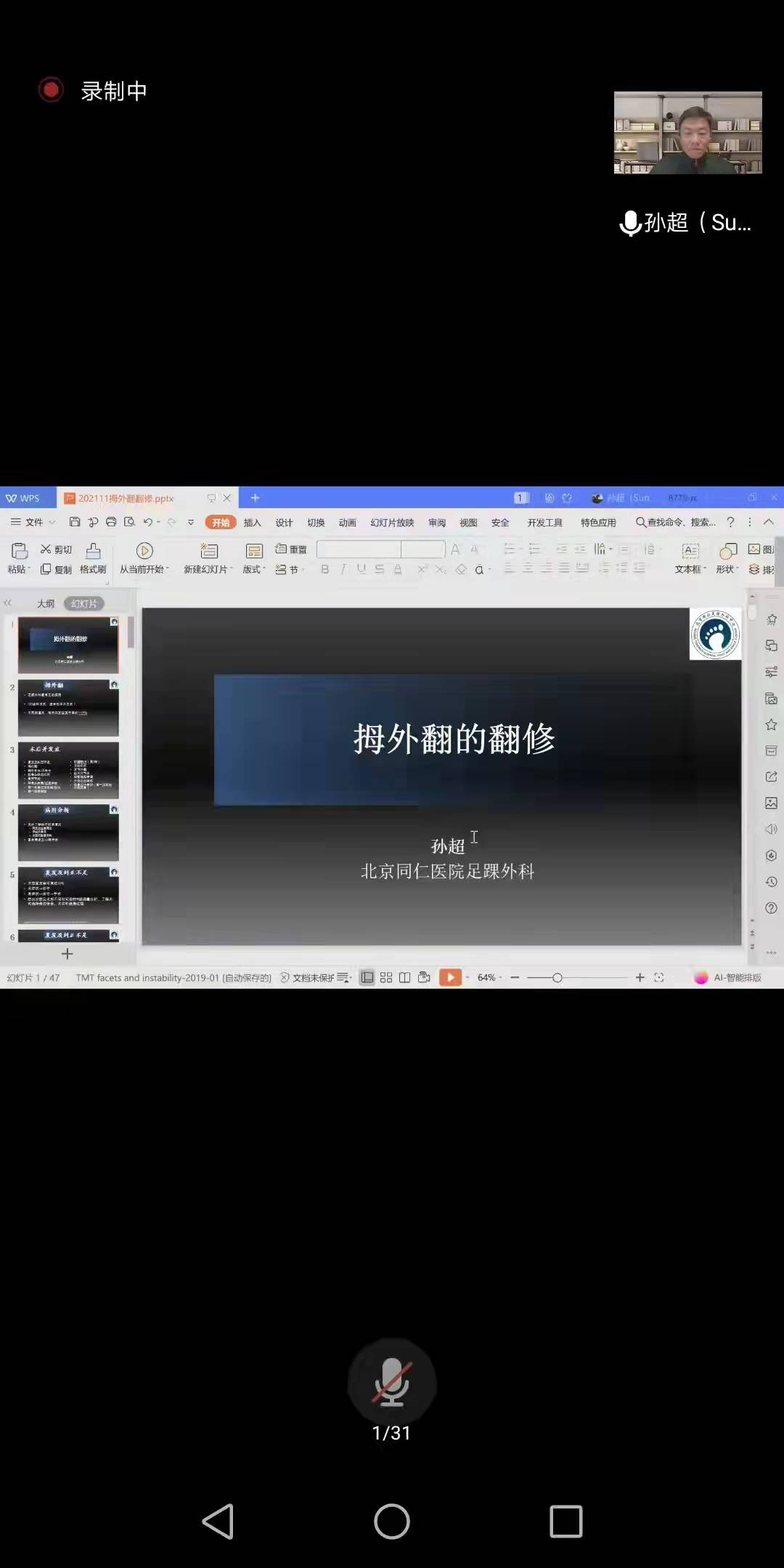Open the 文件 file menu dropdown
This screenshot has height=1568, width=784.
click(x=33, y=523)
